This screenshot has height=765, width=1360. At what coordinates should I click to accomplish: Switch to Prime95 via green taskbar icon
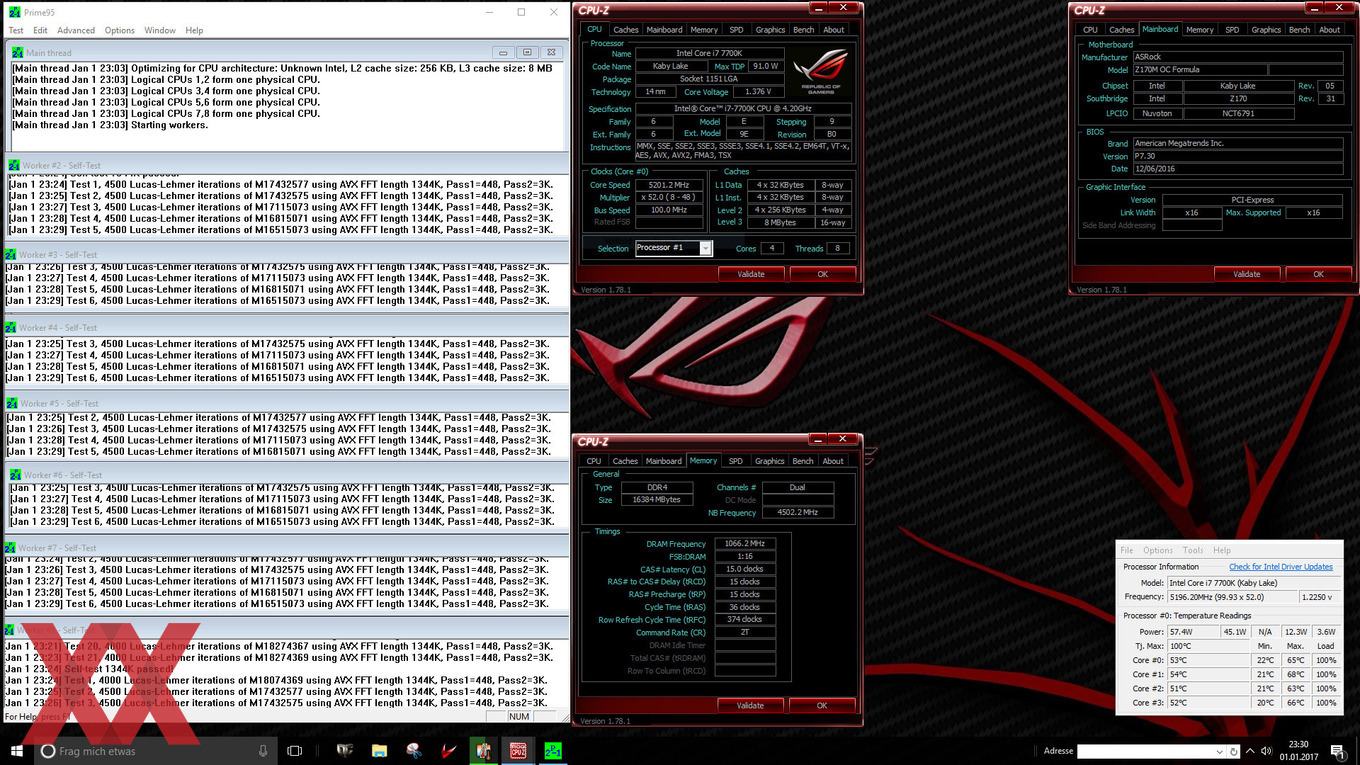pyautogui.click(x=552, y=751)
